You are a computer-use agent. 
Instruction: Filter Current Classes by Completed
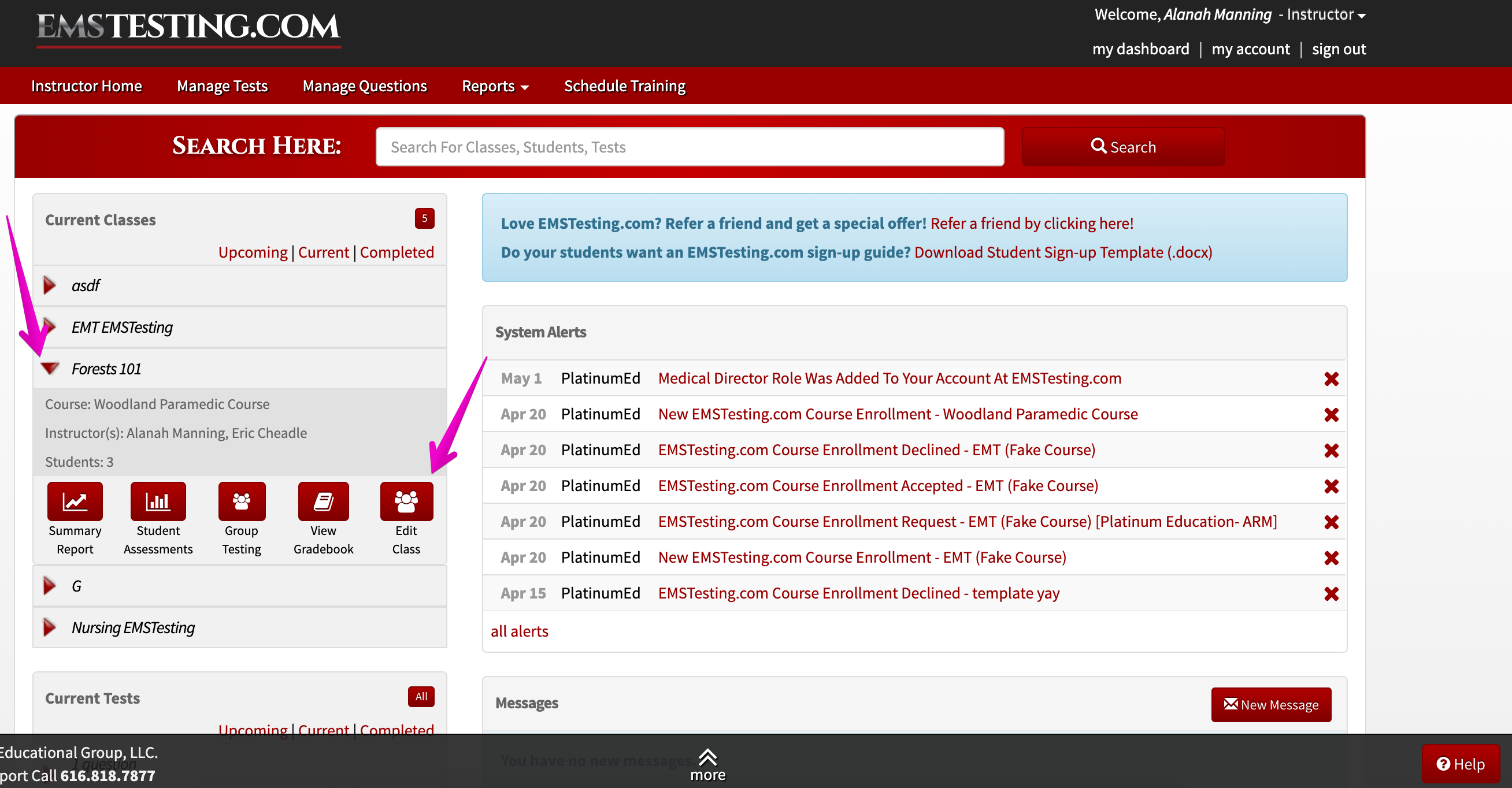(x=396, y=252)
